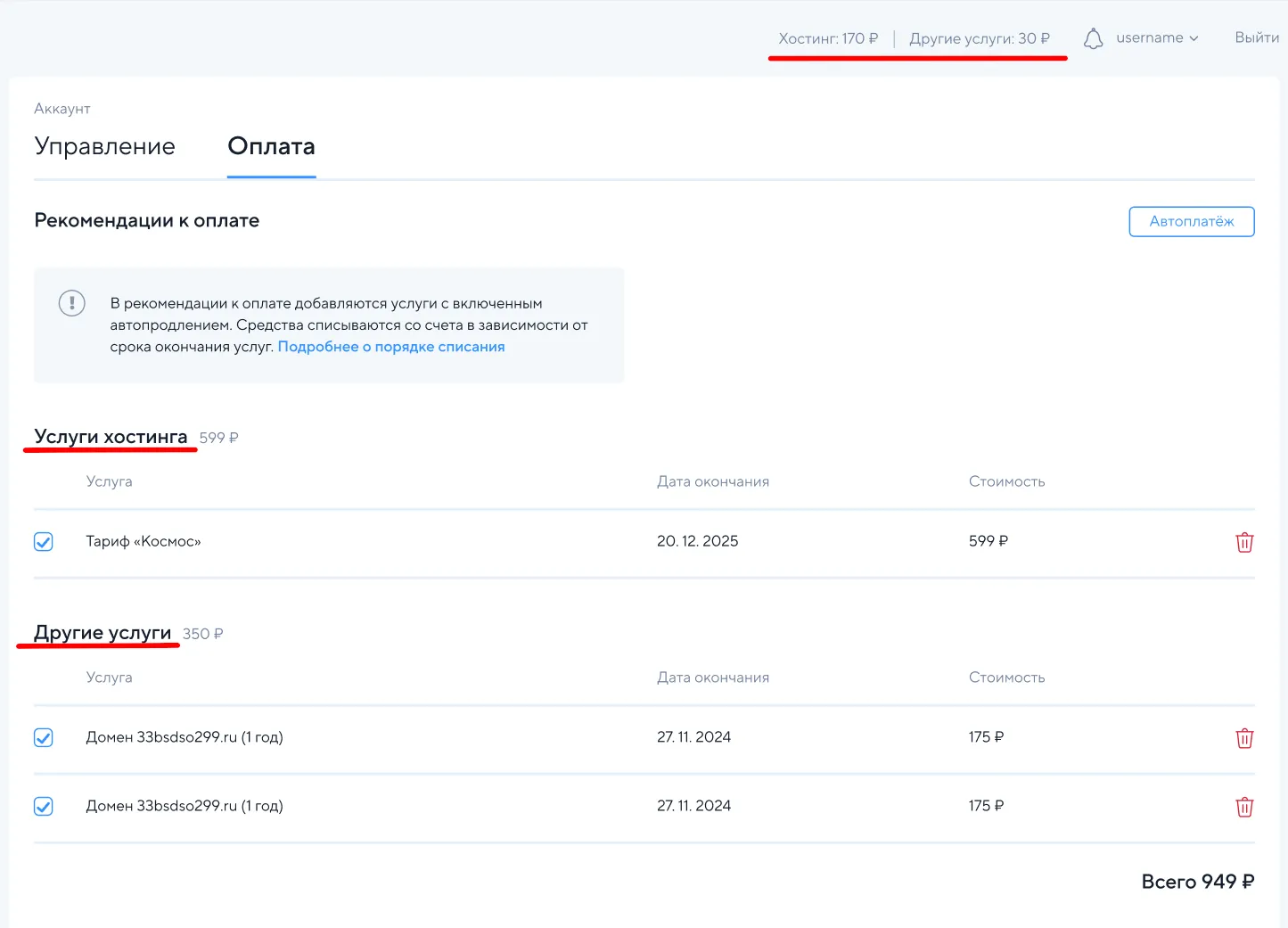
Task: Open the notifications bell icon
Action: (1093, 38)
